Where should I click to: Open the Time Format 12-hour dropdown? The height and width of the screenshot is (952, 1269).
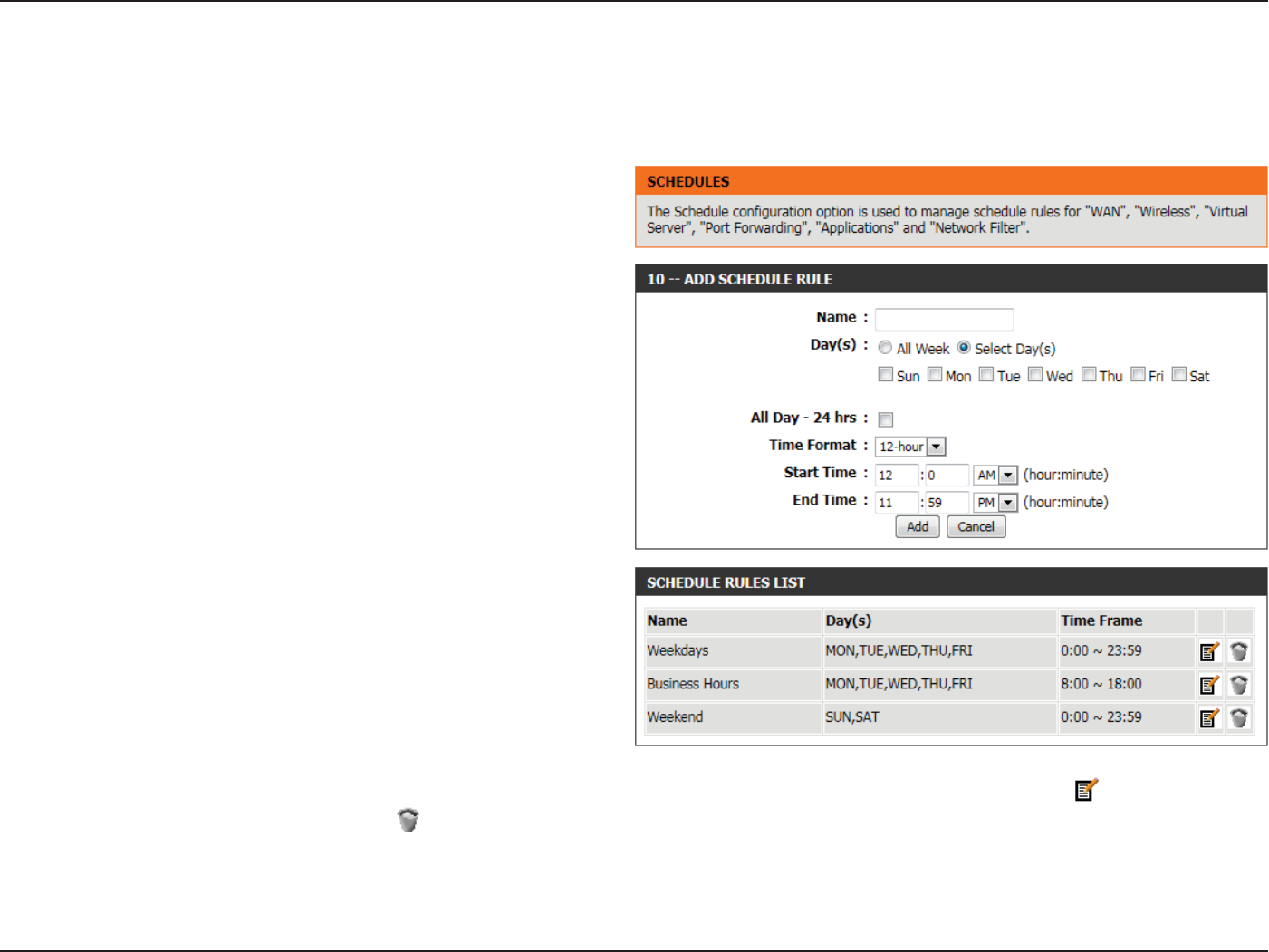click(910, 447)
